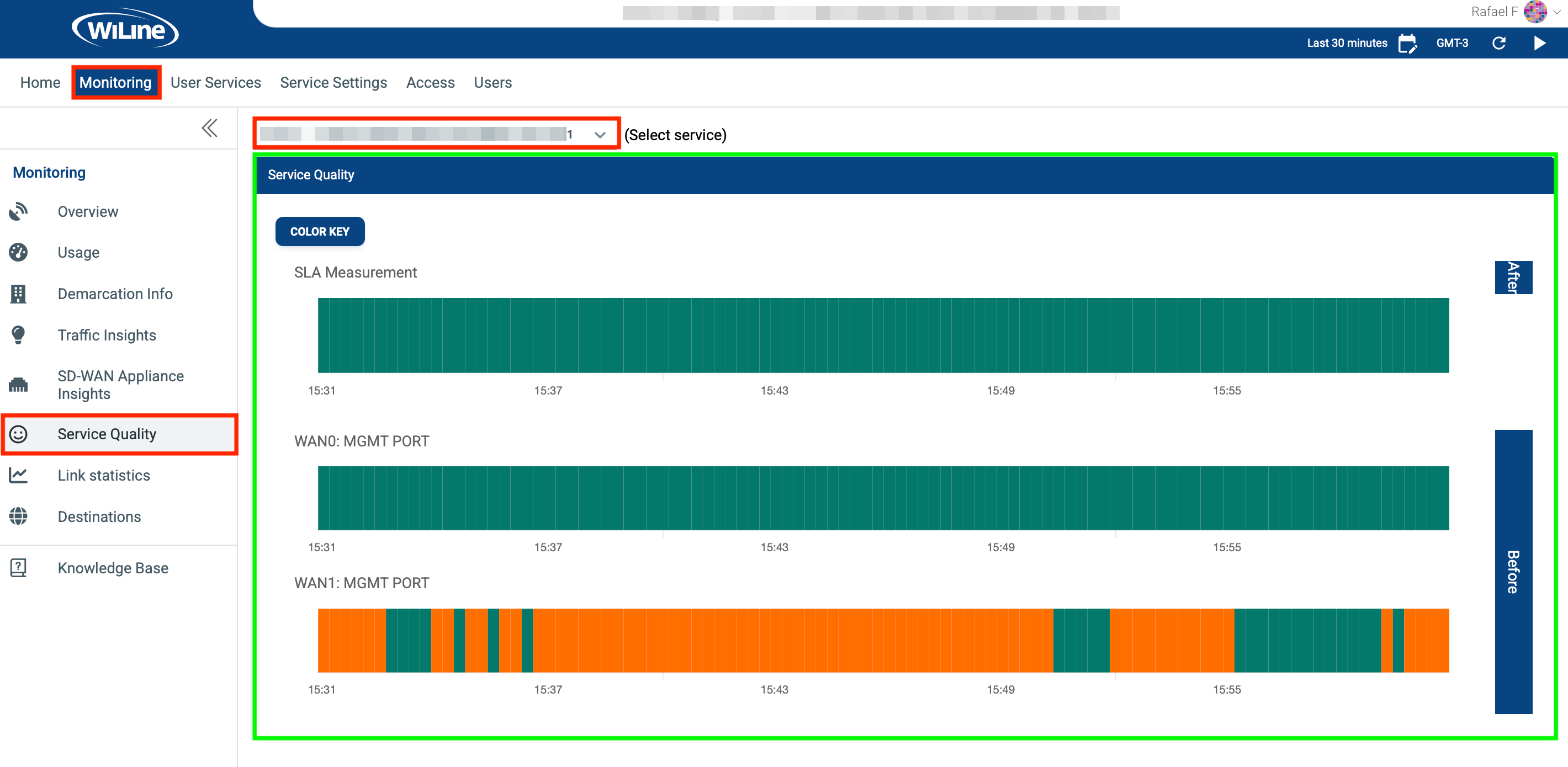Open the Select service dropdown

[x=599, y=134]
